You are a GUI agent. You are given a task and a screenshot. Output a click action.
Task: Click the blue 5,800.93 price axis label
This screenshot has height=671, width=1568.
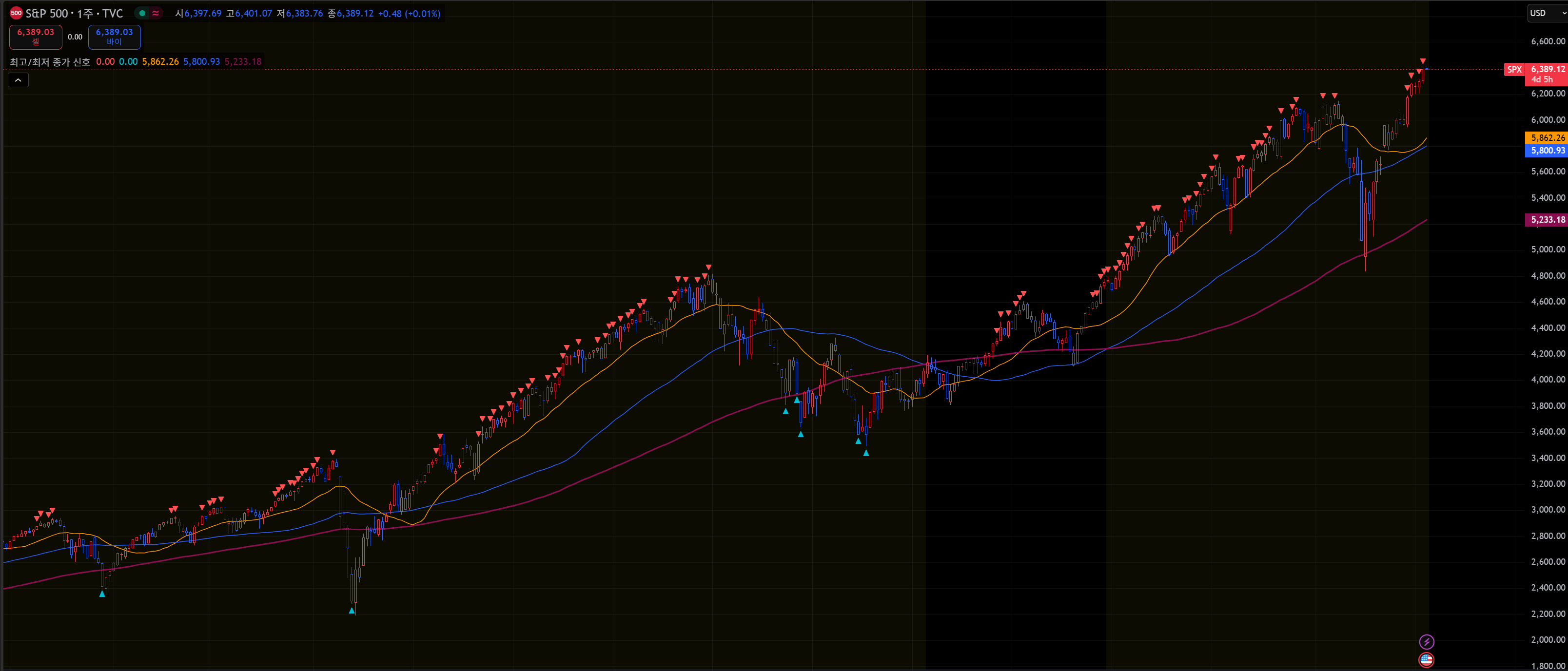(x=1547, y=150)
